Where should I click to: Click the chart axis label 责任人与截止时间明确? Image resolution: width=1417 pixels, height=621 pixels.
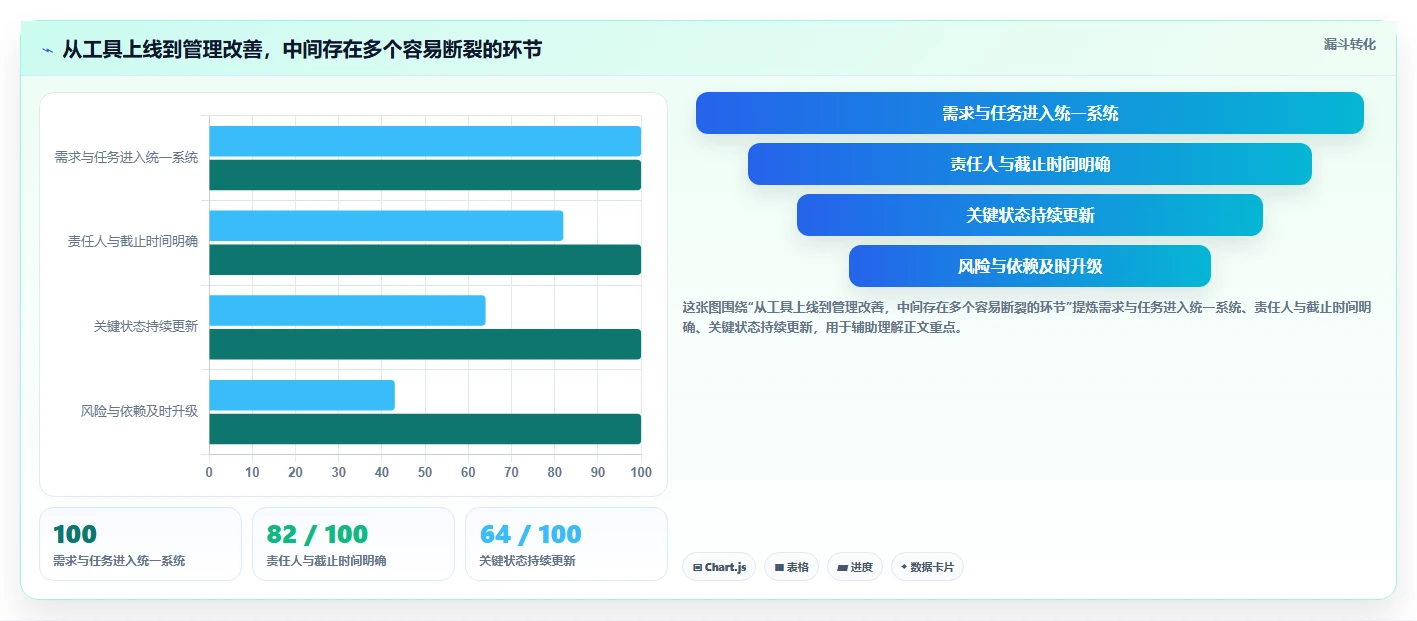pos(133,242)
